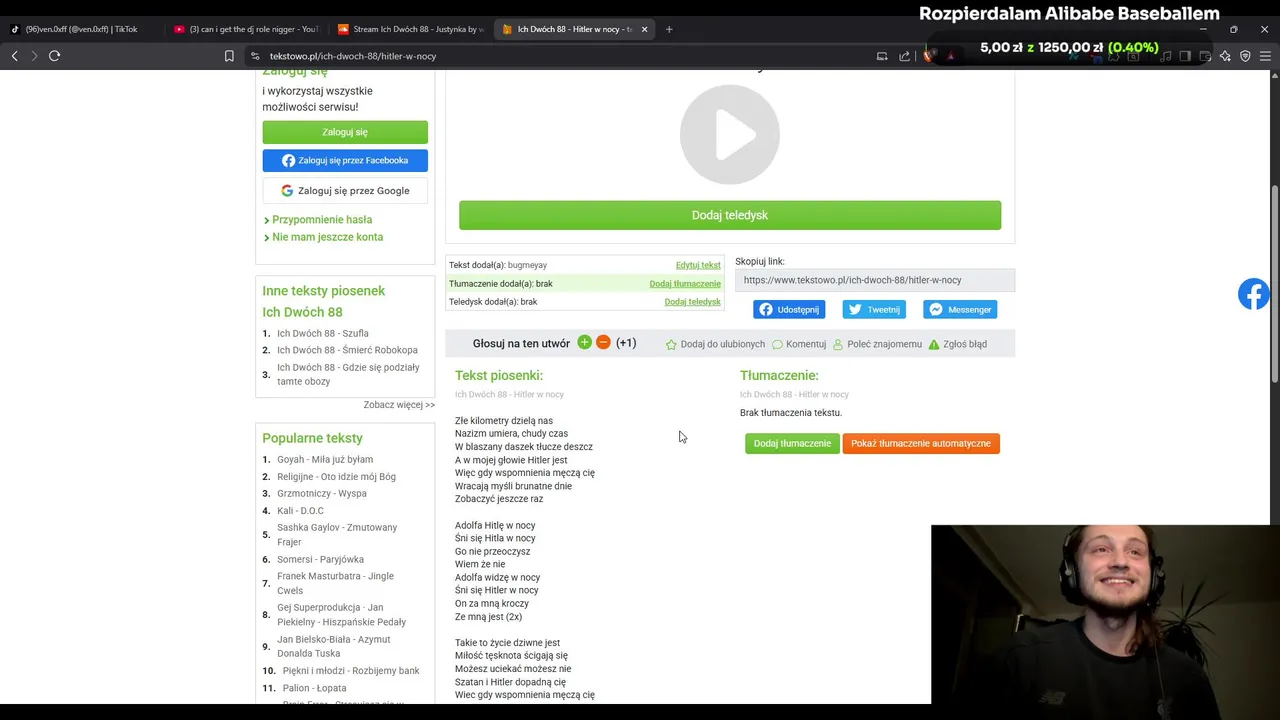Open the Brave Shields lion icon
Image resolution: width=1280 pixels, height=720 pixels.
pyautogui.click(x=929, y=56)
